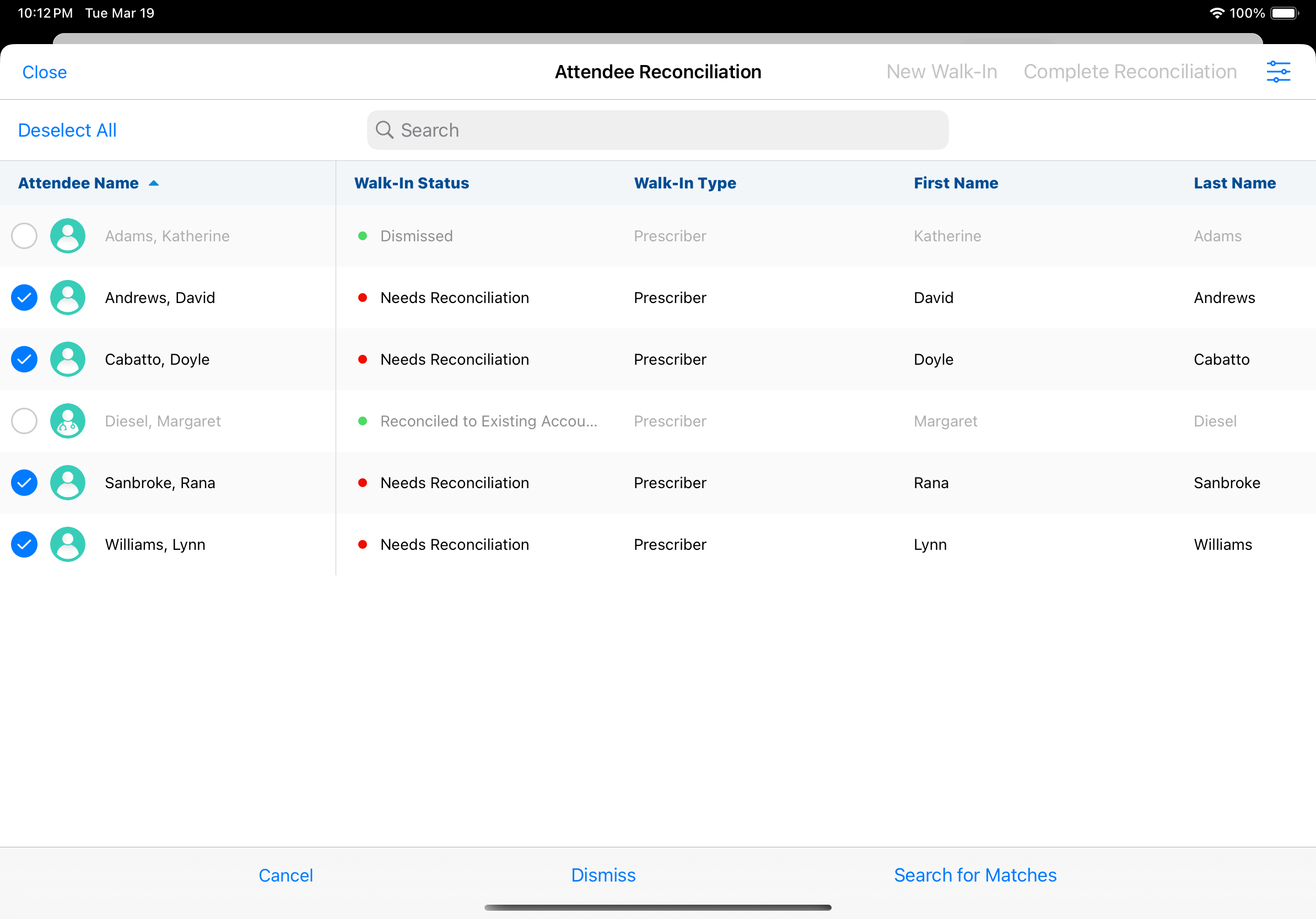1316x919 pixels.
Task: Uncheck the Andrews, David checkbox
Action: (x=24, y=298)
